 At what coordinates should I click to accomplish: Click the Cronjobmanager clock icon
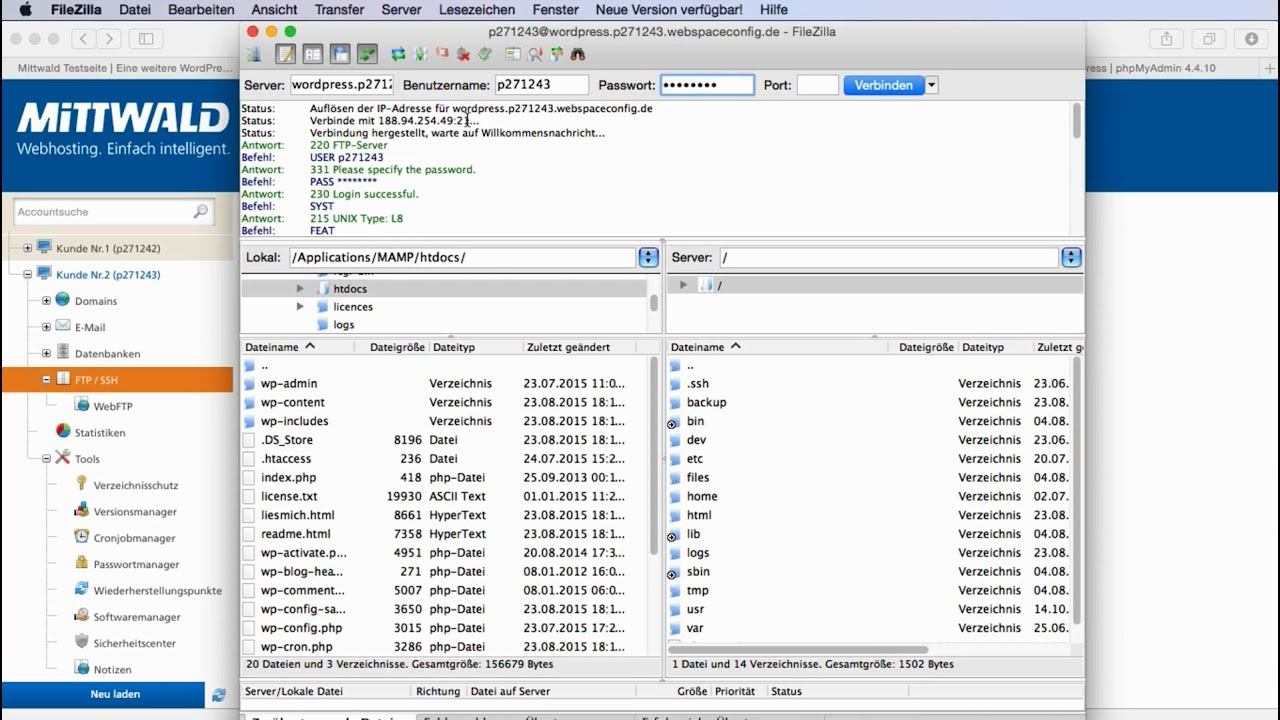[x=82, y=537]
